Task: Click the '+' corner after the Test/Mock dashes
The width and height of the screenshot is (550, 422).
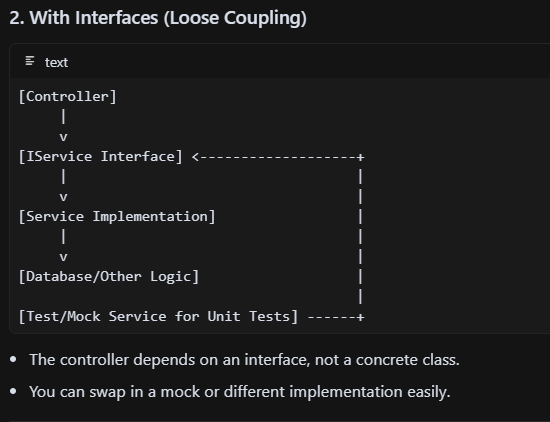Action: coord(360,317)
